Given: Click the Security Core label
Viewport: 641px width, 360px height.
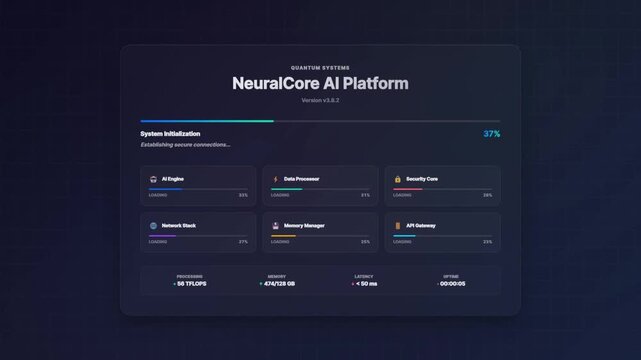Looking at the screenshot, I should click(422, 179).
